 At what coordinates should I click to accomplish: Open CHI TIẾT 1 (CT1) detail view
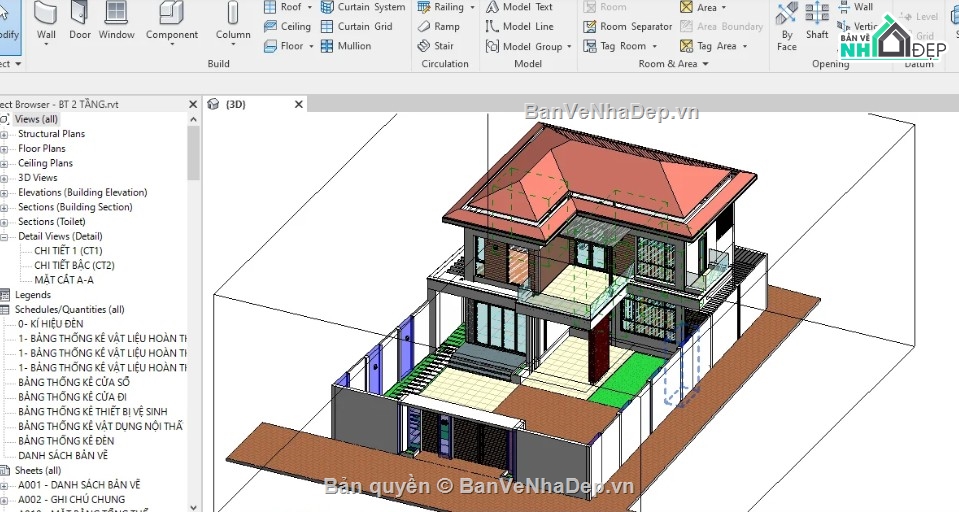coord(68,251)
